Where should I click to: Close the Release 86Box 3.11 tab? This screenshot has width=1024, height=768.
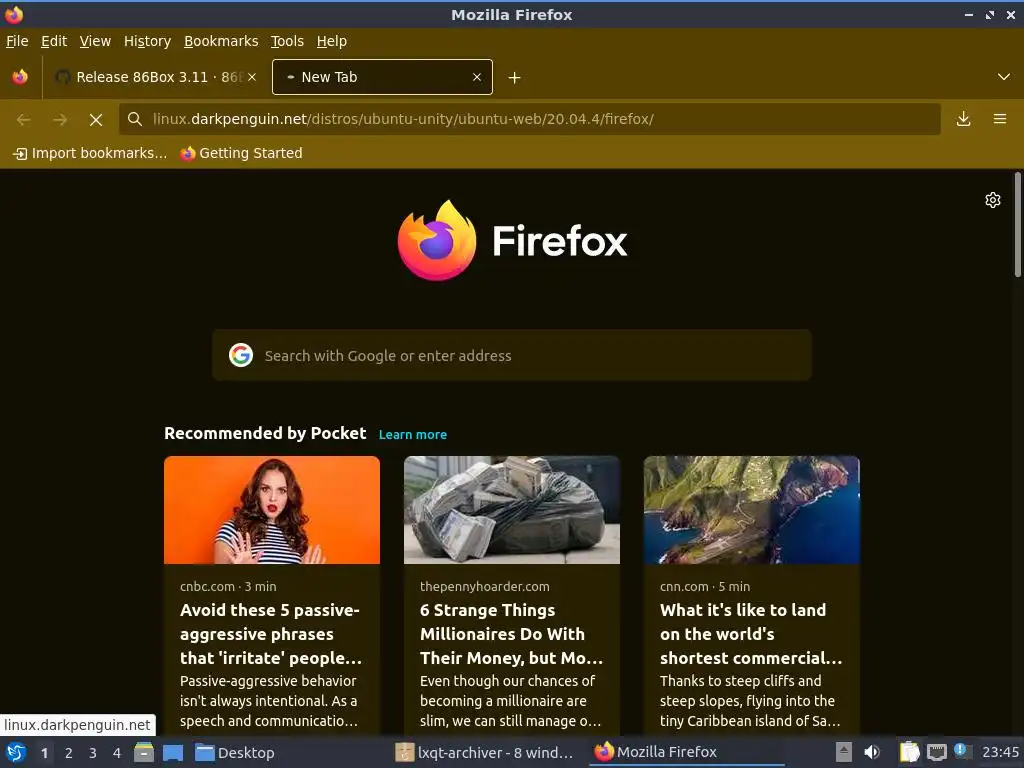[x=252, y=77]
